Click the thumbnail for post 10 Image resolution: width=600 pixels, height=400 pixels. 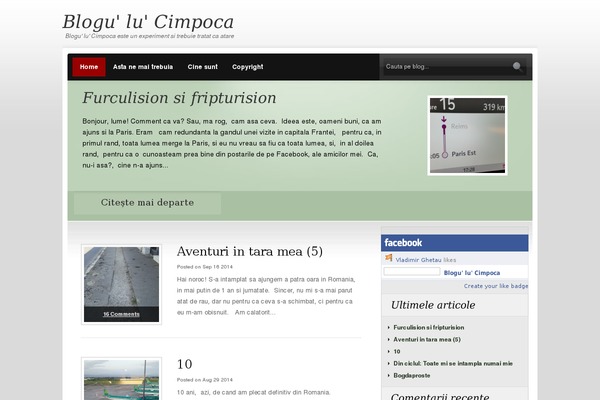pyautogui.click(x=121, y=379)
